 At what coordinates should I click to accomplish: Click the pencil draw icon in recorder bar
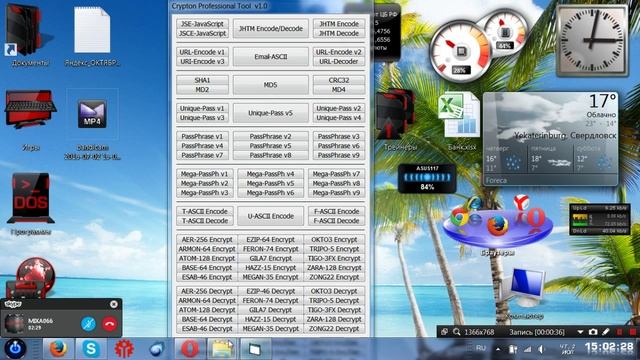(606, 332)
